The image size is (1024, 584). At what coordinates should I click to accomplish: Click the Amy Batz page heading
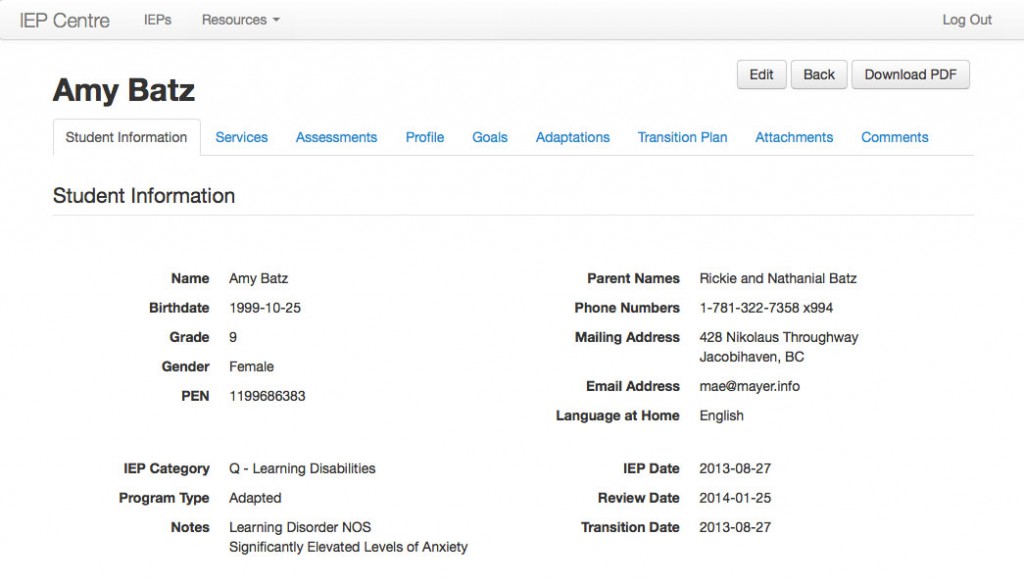124,91
